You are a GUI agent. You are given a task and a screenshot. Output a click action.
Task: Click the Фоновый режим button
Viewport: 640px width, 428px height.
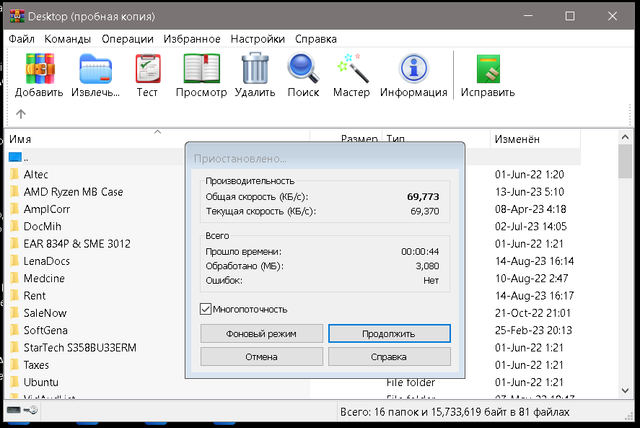(261, 334)
